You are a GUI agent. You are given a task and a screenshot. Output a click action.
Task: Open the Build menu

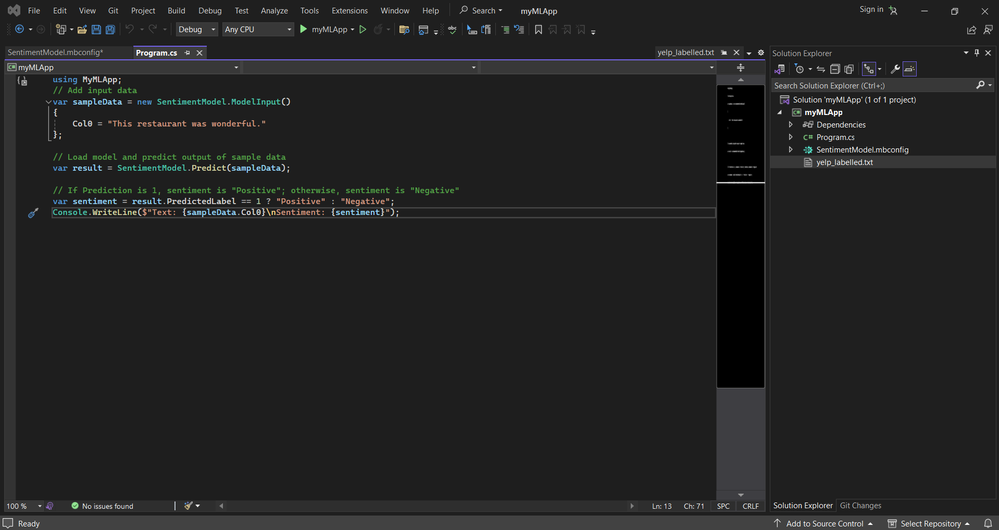tap(176, 11)
